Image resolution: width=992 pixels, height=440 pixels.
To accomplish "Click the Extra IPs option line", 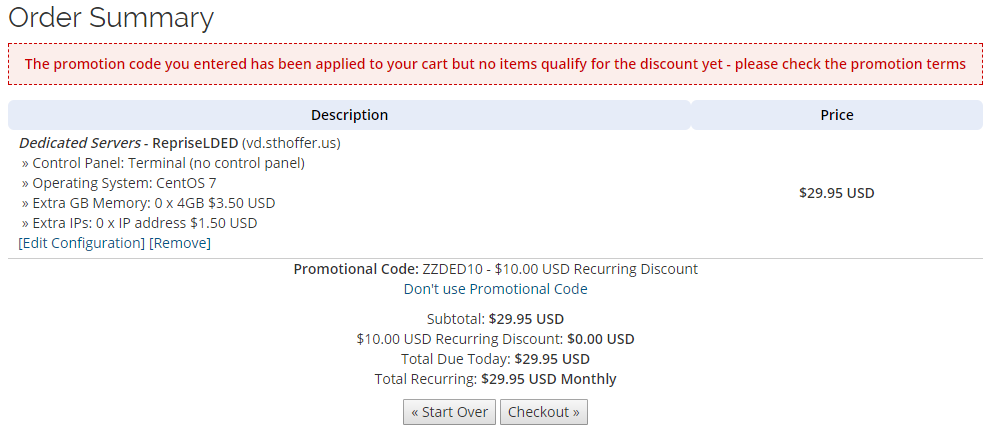I will tap(139, 223).
